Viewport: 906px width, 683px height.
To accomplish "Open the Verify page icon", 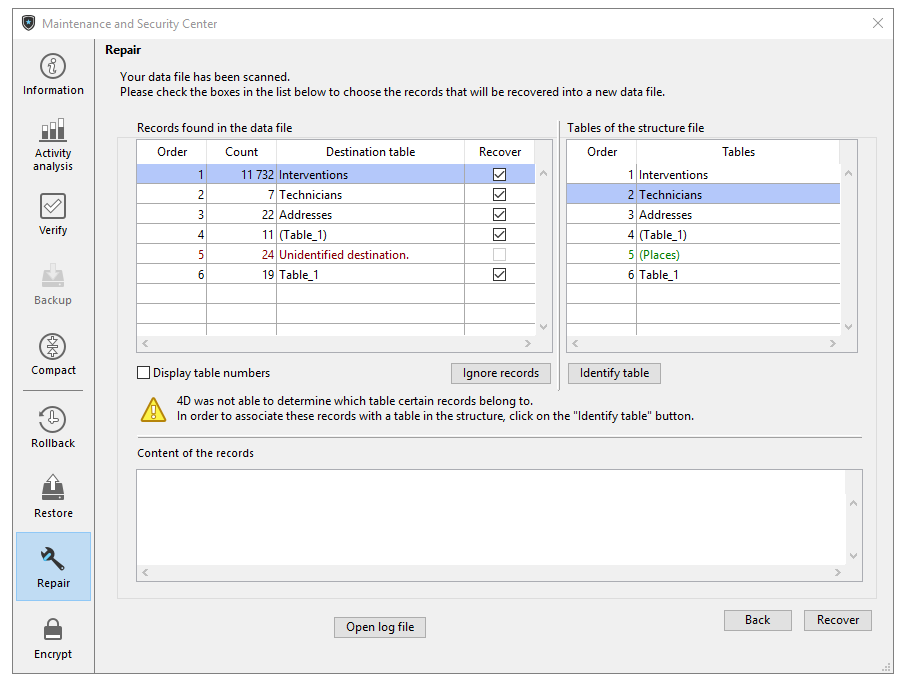I will pos(53,206).
